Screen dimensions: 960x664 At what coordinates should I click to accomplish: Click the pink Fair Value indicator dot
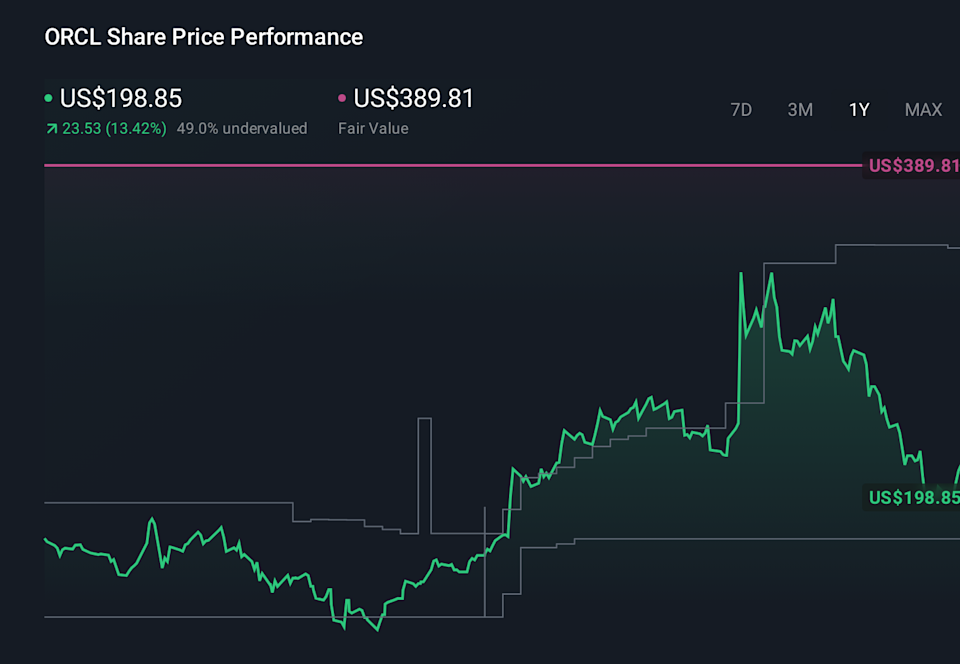[341, 99]
